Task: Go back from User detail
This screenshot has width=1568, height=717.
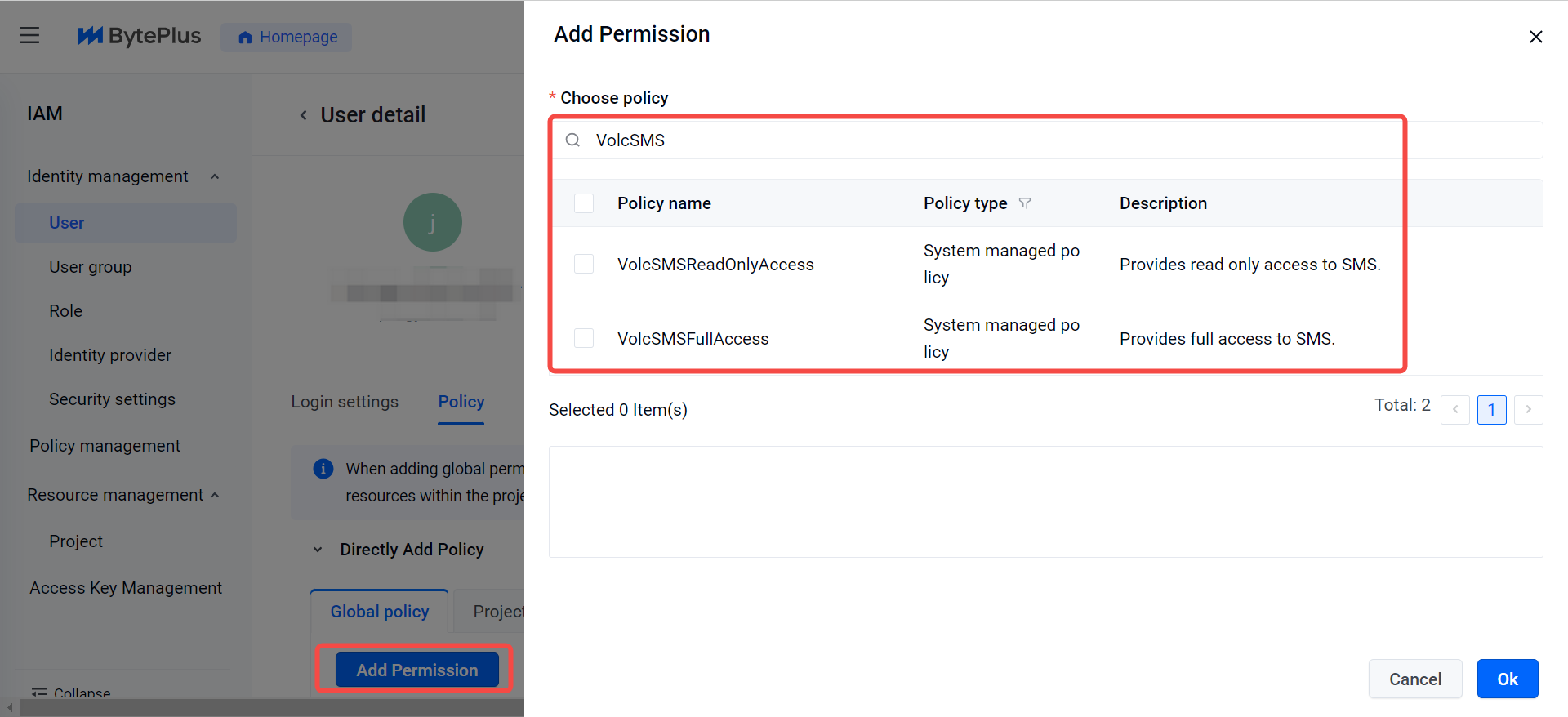Action: point(303,115)
